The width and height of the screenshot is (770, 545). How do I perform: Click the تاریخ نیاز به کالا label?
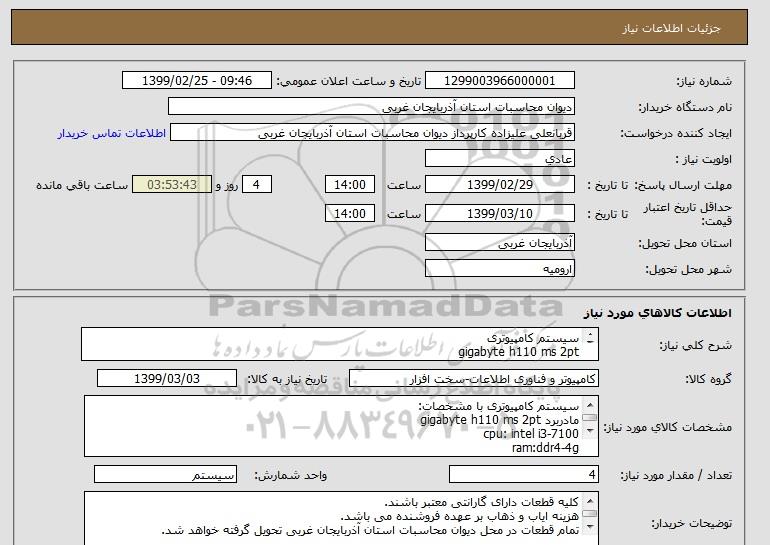(287, 379)
